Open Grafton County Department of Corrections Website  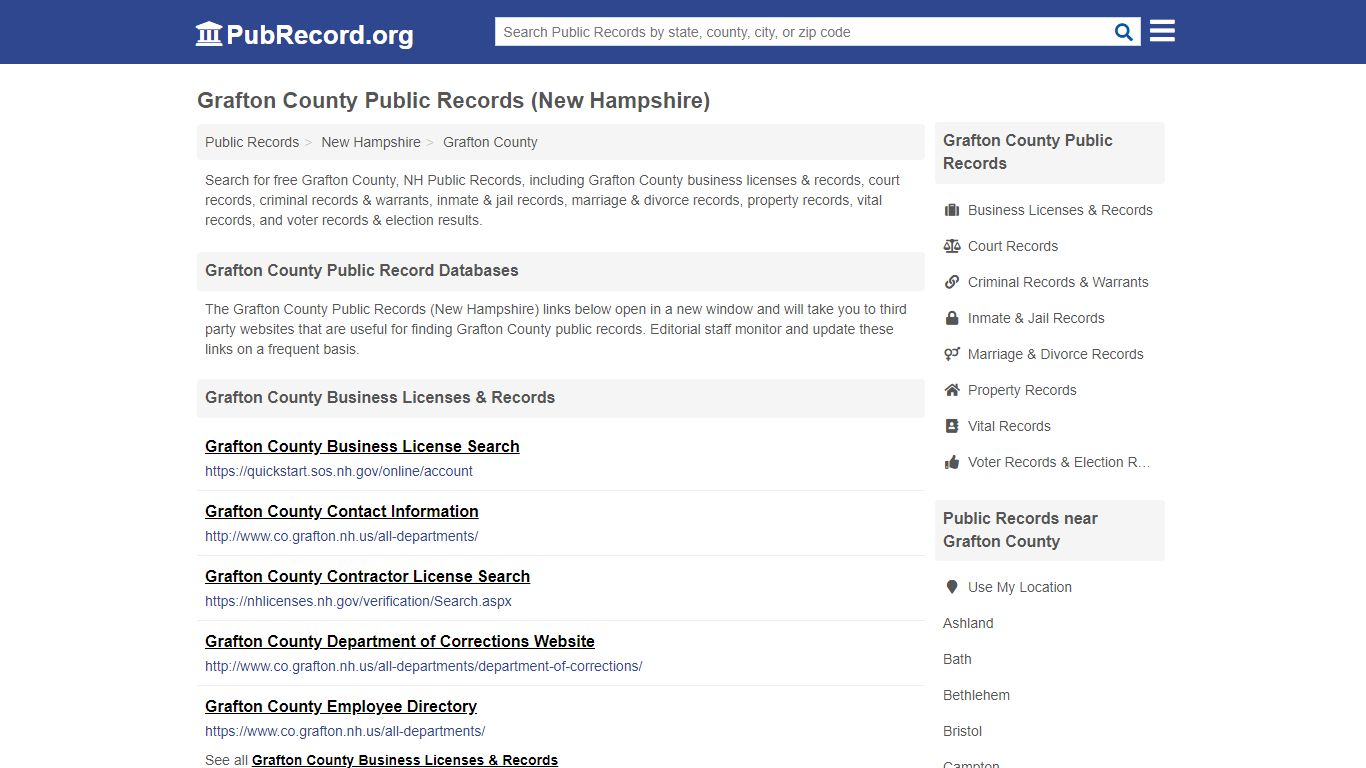coord(400,641)
